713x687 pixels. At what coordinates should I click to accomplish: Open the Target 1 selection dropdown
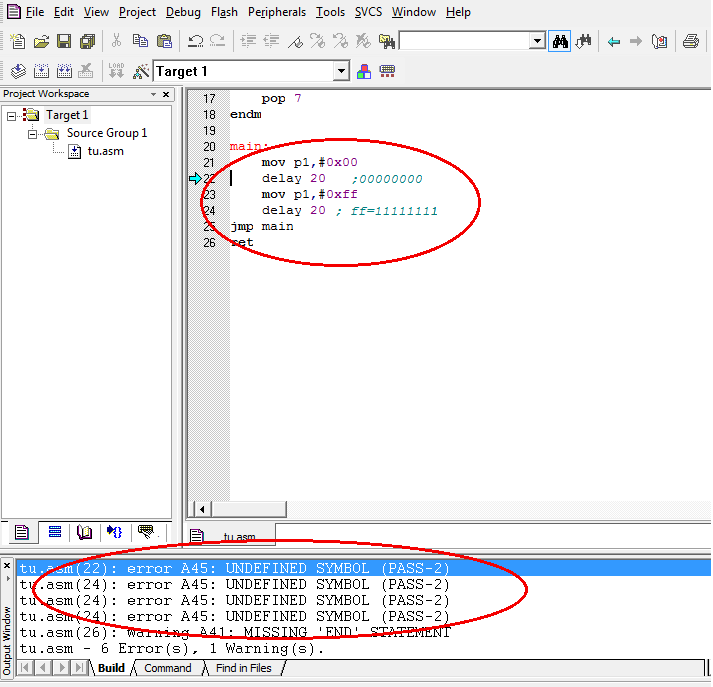click(x=341, y=71)
